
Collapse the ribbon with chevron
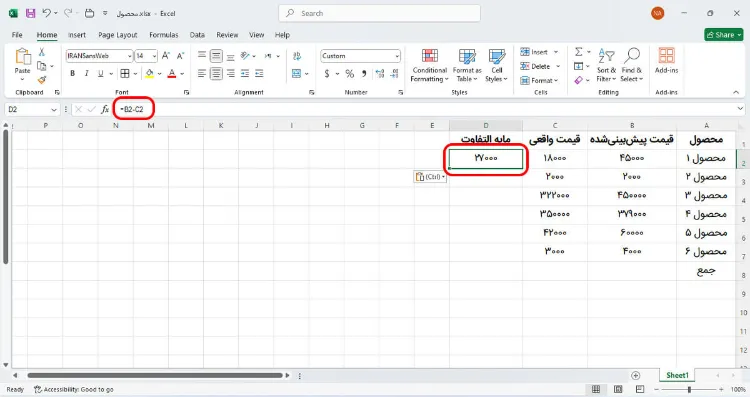pos(736,92)
